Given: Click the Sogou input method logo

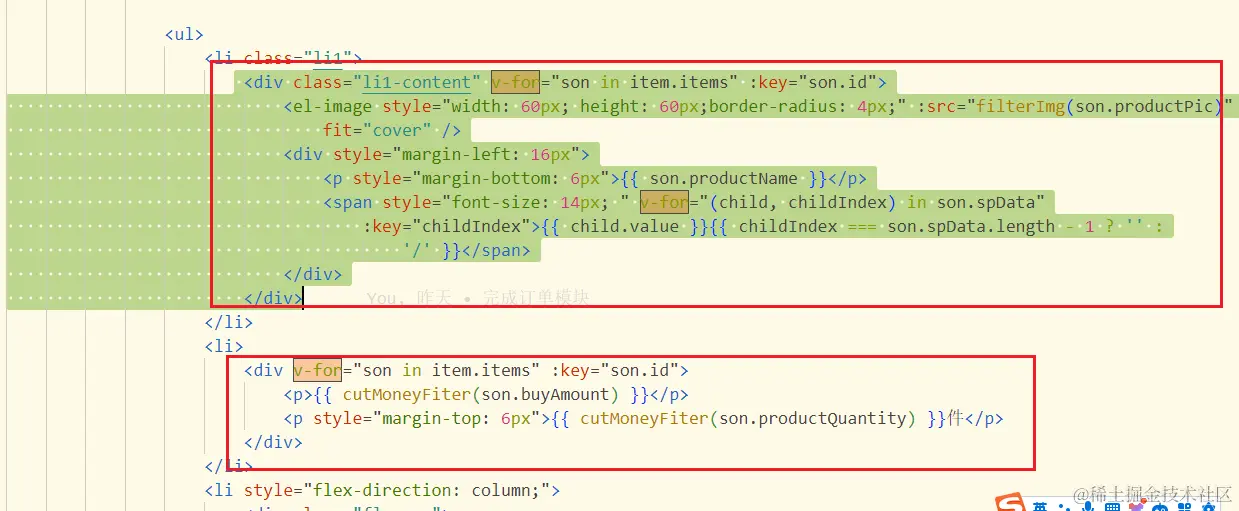Looking at the screenshot, I should 1010,503.
